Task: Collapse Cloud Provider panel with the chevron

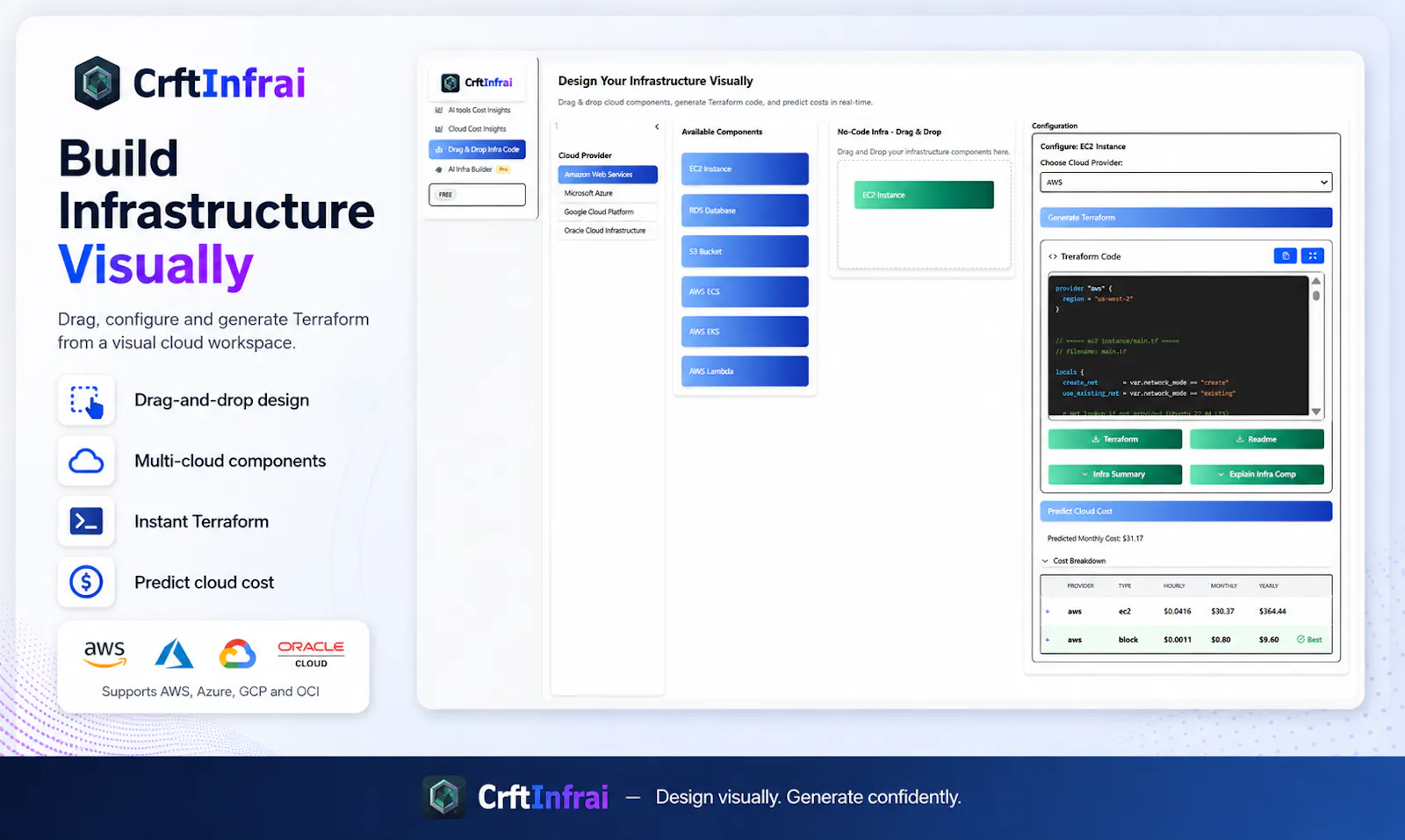Action: (657, 127)
